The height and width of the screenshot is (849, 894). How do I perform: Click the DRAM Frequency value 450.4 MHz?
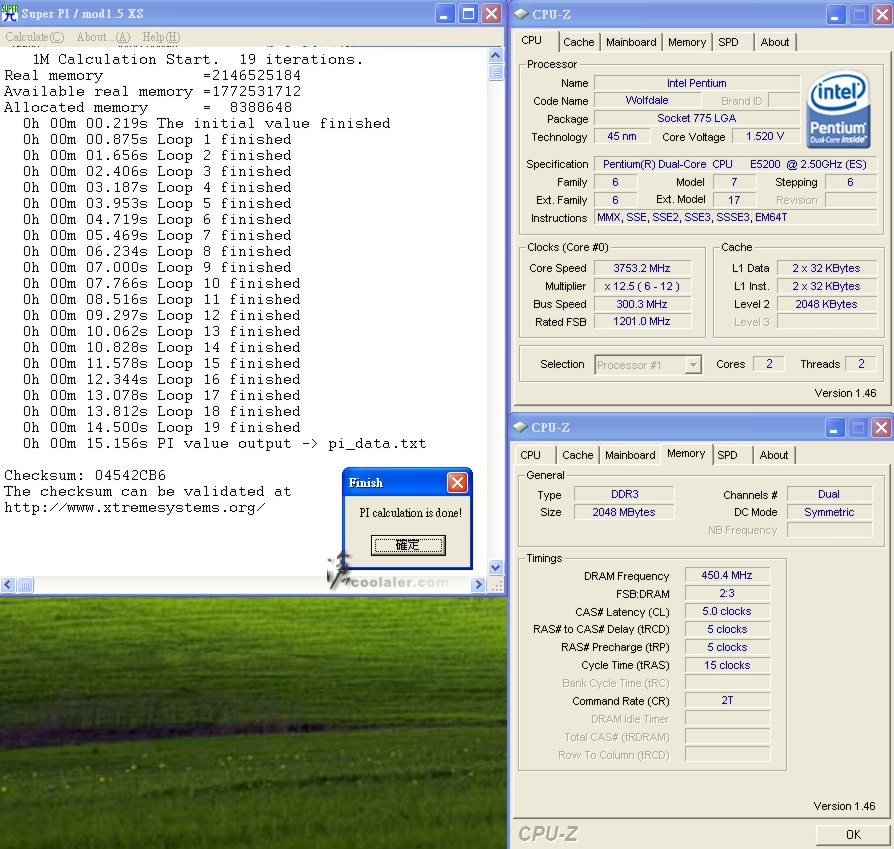point(727,575)
